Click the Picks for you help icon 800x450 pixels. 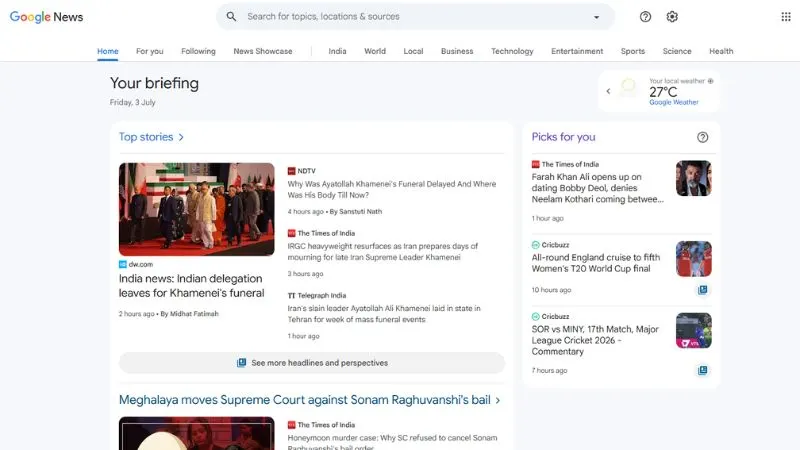coord(703,137)
